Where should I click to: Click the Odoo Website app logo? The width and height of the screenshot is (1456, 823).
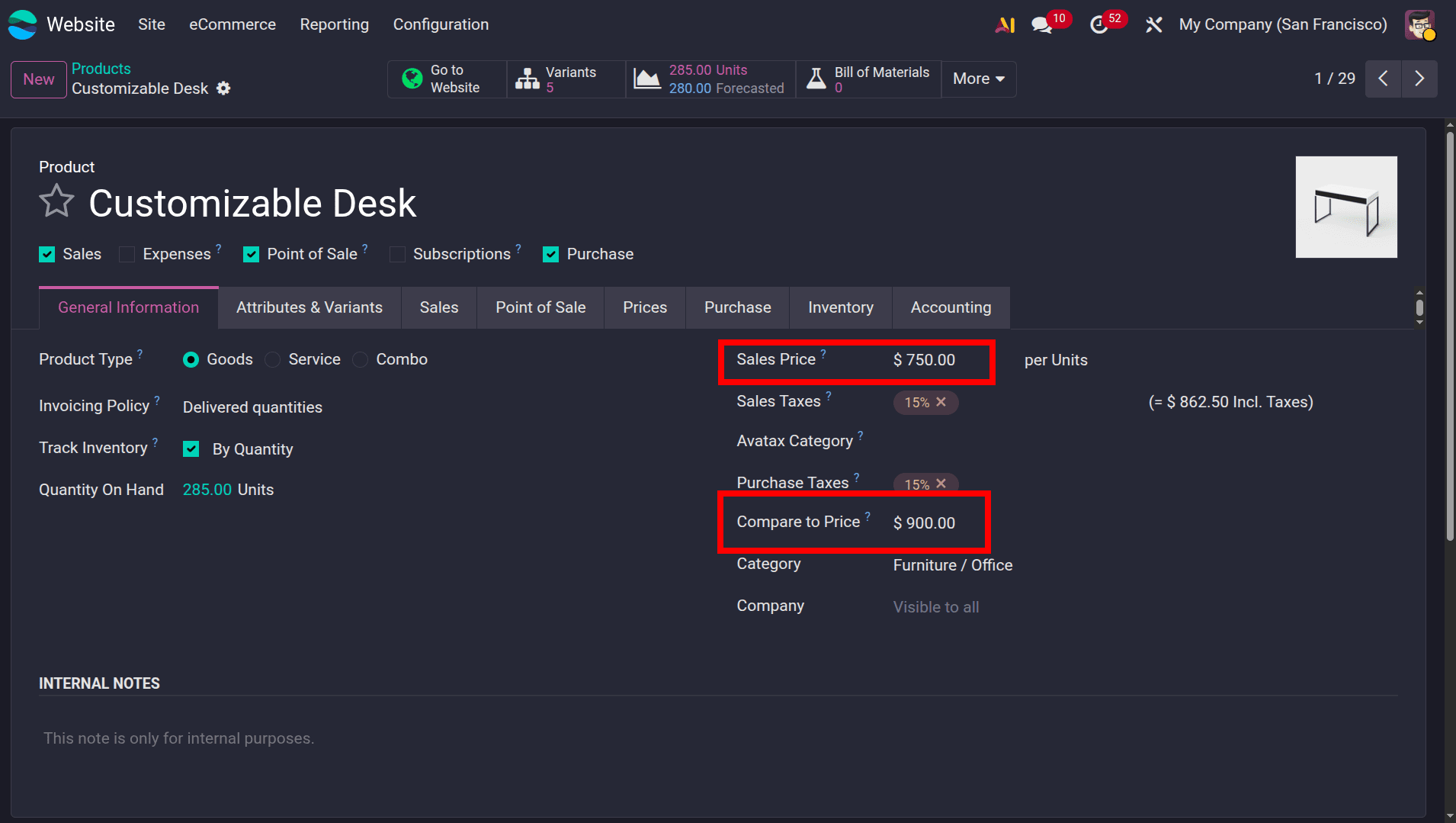22,24
